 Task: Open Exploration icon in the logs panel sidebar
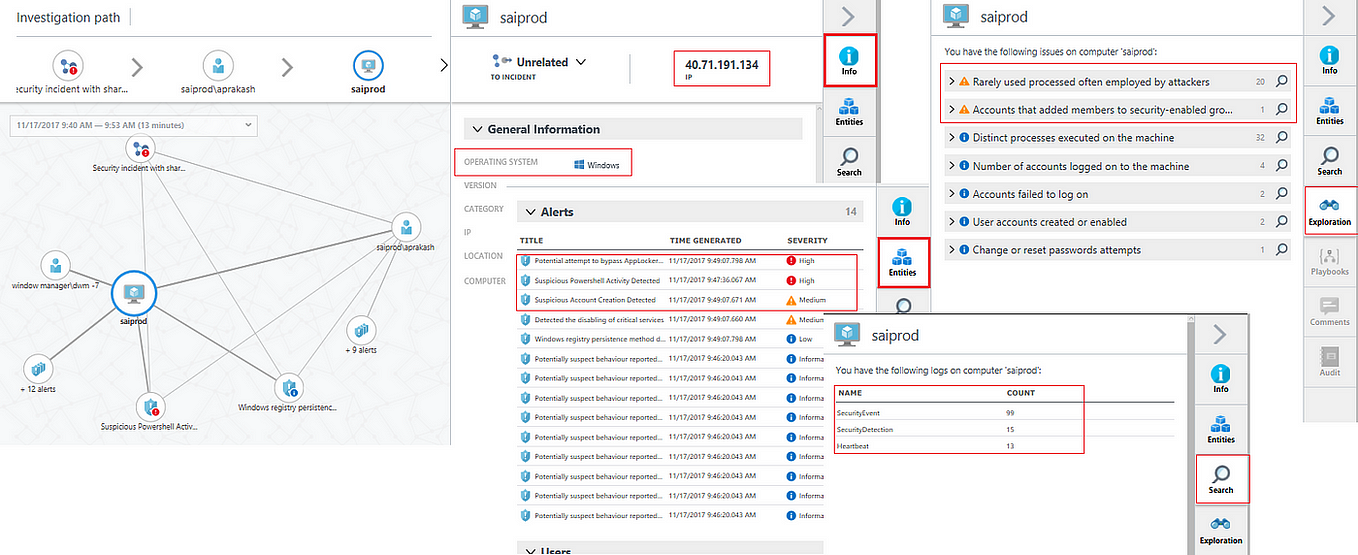tap(1221, 529)
